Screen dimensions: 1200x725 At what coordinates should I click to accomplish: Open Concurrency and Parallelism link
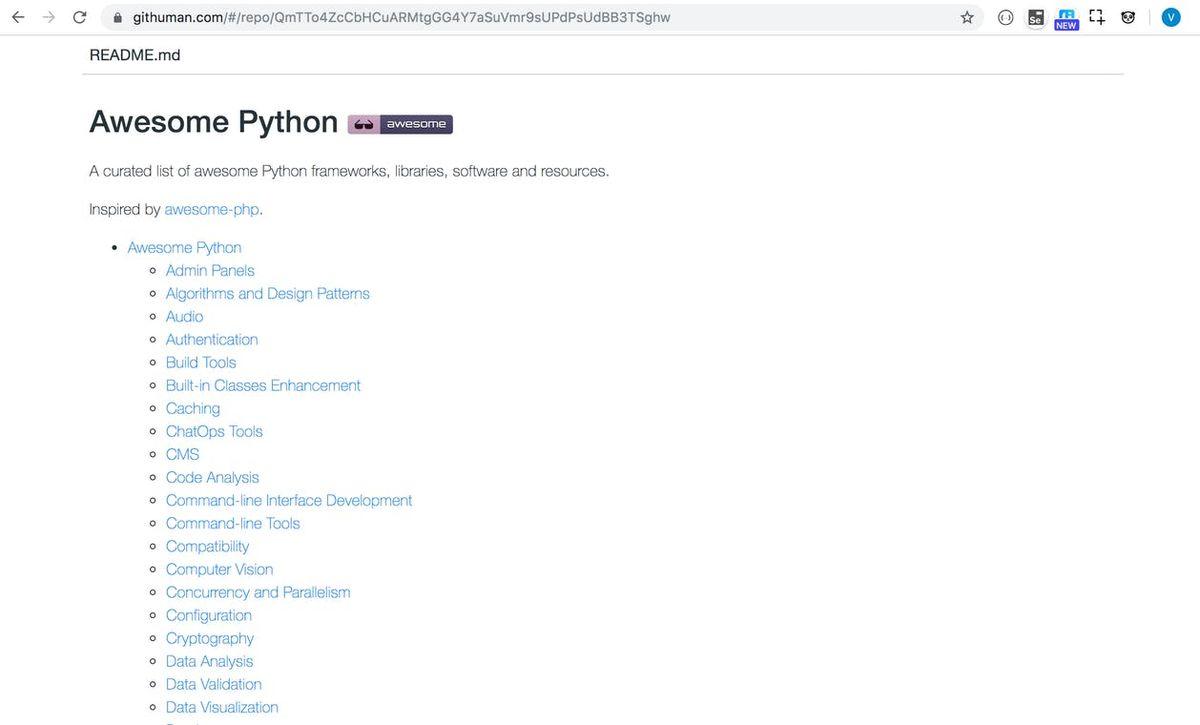click(x=258, y=592)
